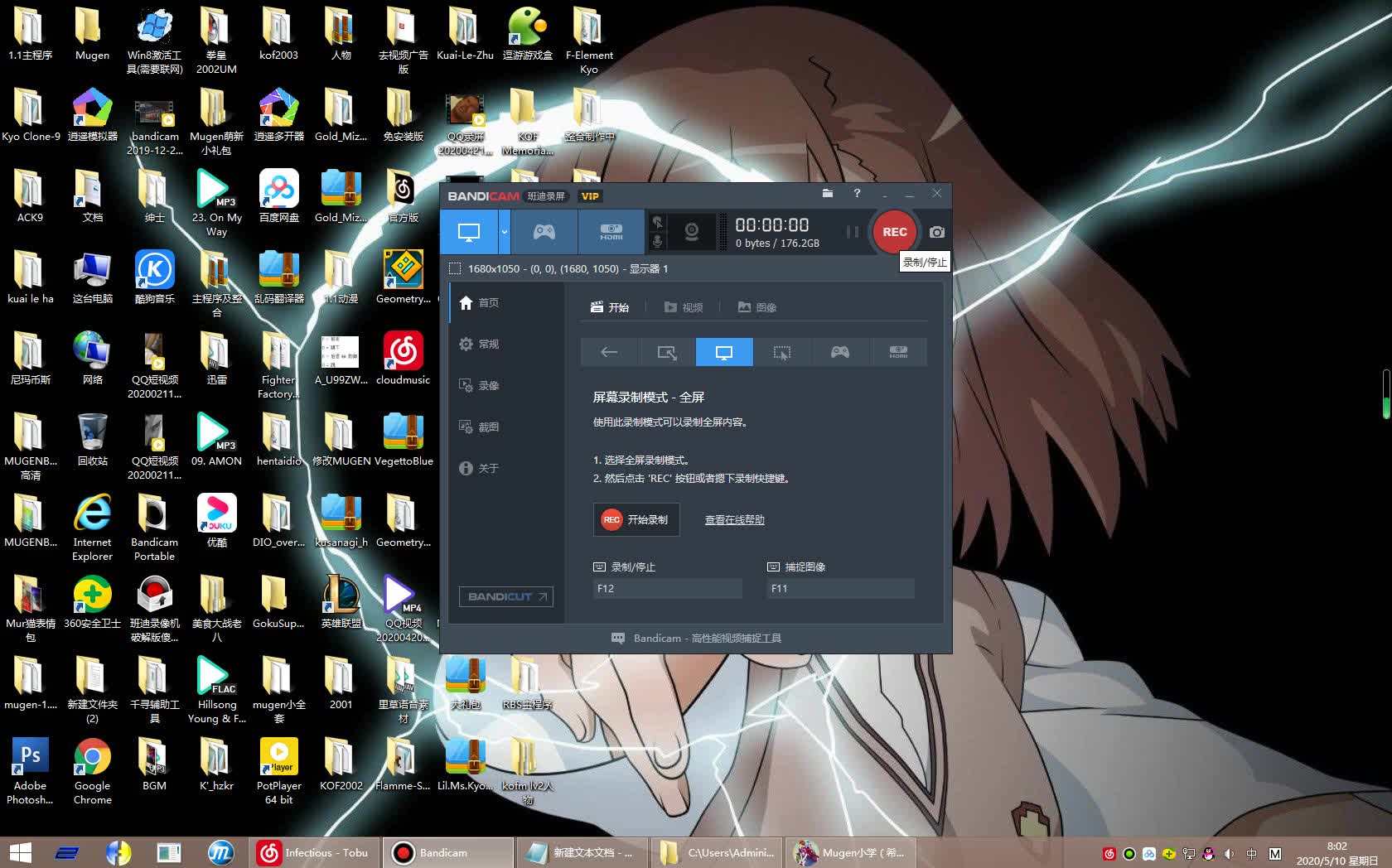
Task: Select fullscreen mode icon in mode row
Action: pos(724,352)
